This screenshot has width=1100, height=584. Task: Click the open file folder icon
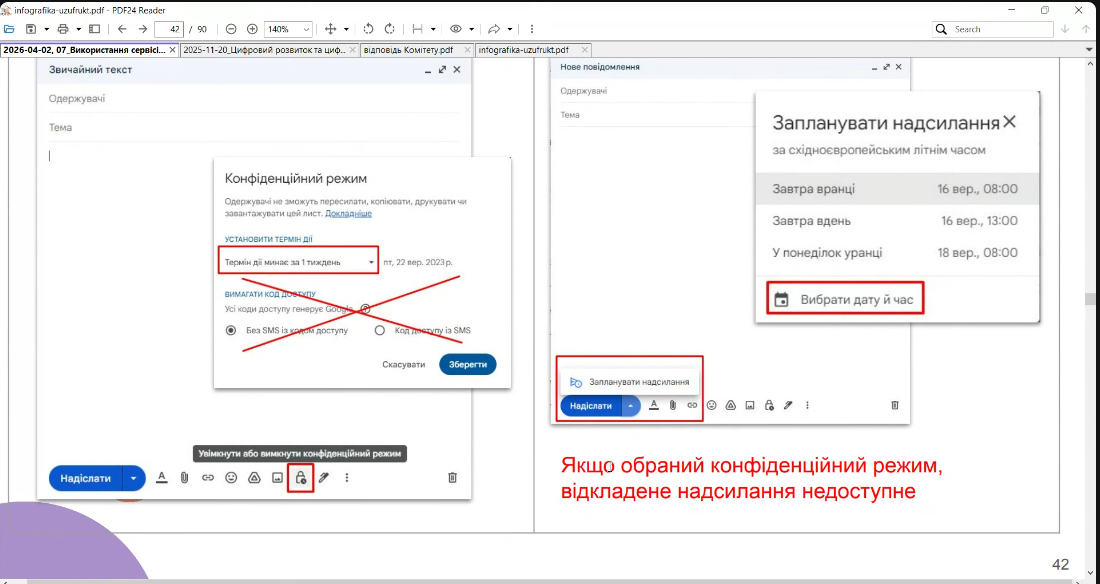coord(11,29)
